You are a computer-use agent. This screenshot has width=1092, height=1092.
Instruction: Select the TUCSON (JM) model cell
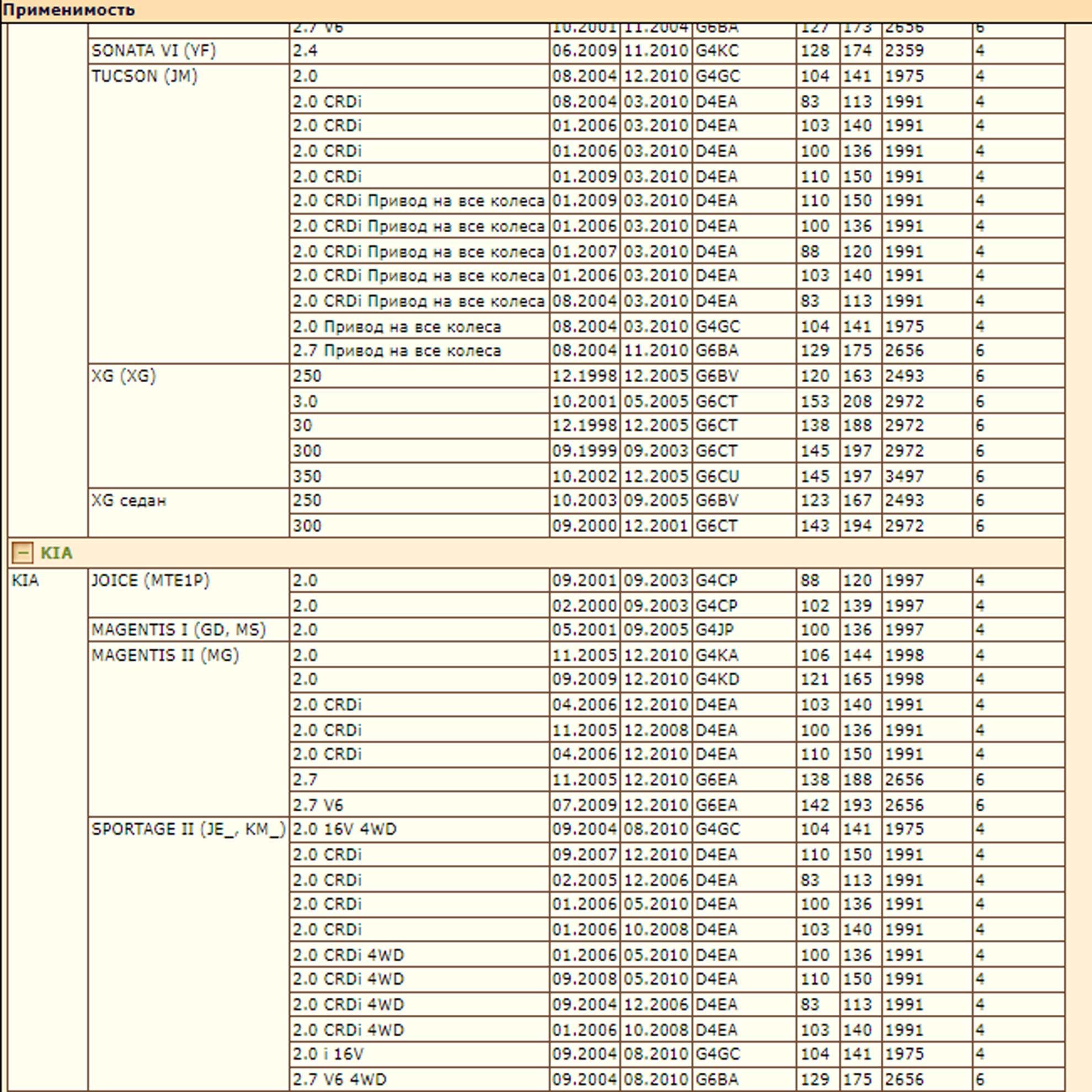(188, 213)
